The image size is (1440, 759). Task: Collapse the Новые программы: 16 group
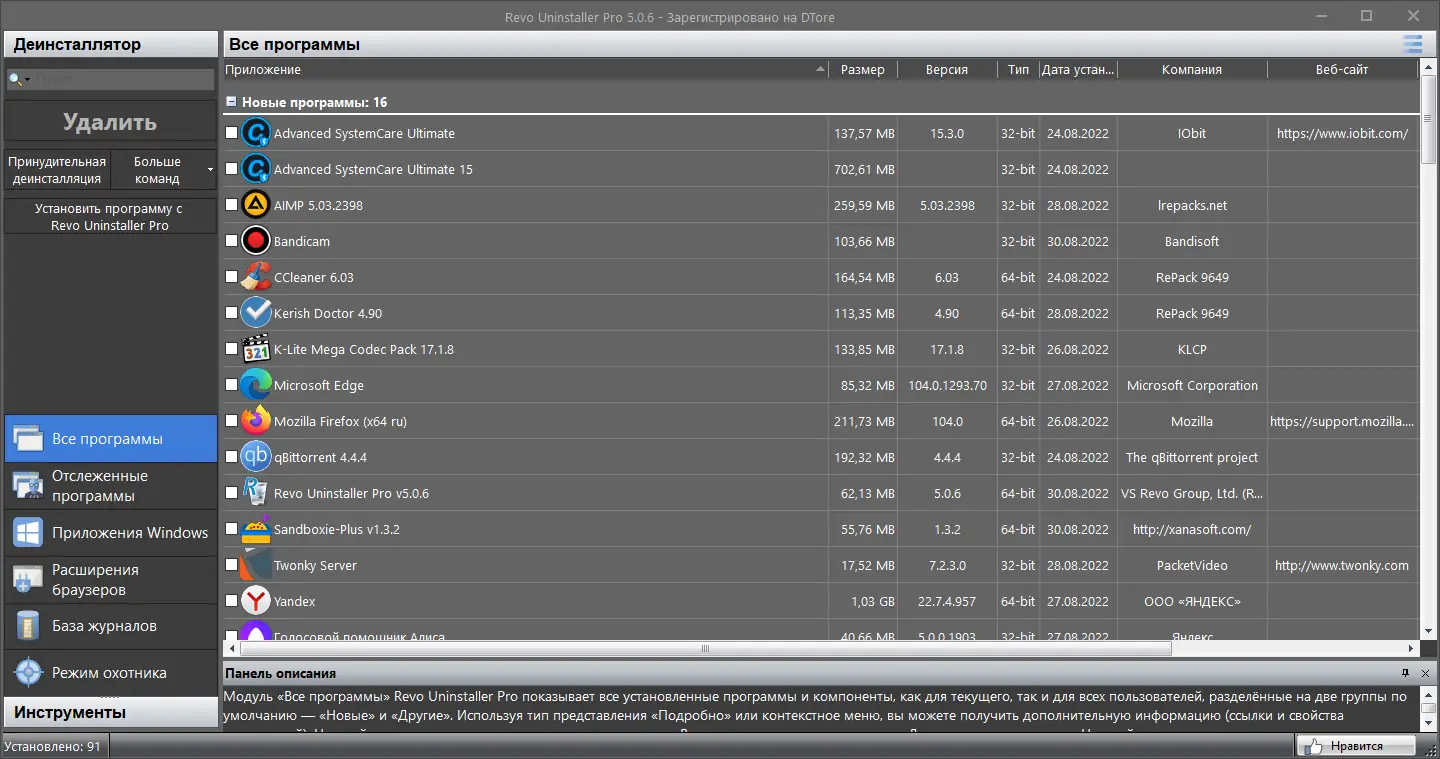point(231,102)
